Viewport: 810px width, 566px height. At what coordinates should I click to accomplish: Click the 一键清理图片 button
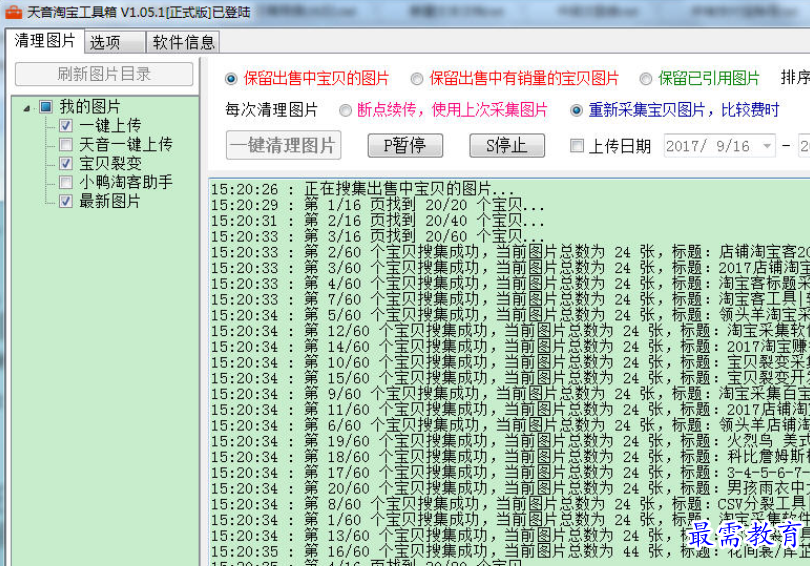(x=284, y=145)
